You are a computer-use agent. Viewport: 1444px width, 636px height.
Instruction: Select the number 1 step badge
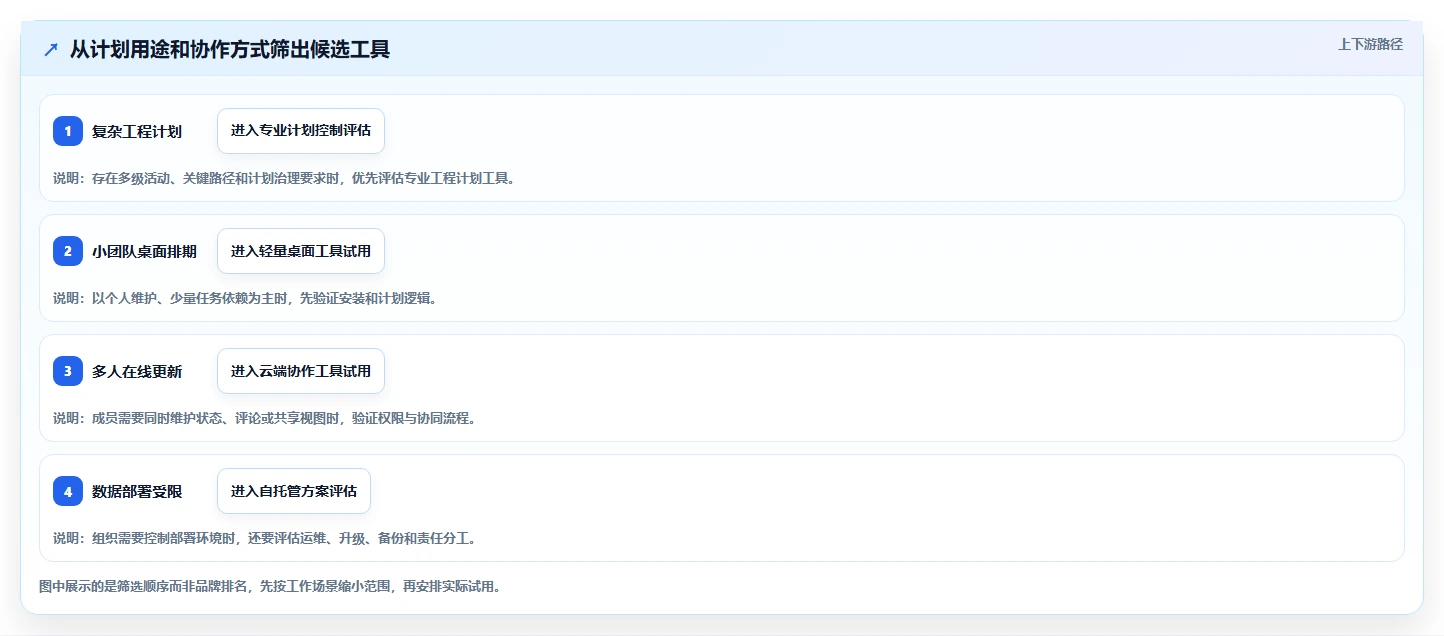tap(68, 131)
